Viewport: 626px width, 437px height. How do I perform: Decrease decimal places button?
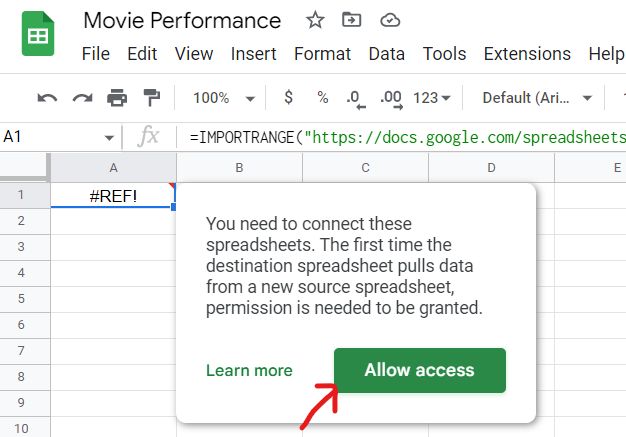coord(356,99)
